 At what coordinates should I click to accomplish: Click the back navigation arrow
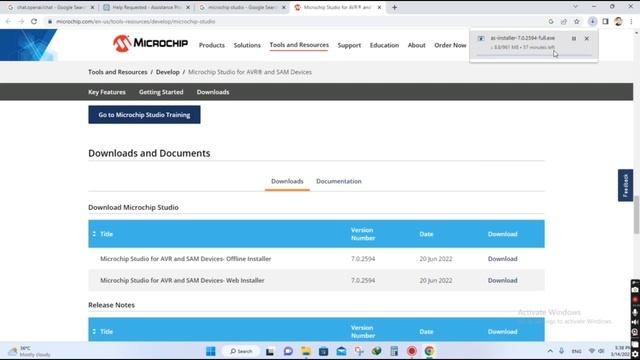coord(9,21)
